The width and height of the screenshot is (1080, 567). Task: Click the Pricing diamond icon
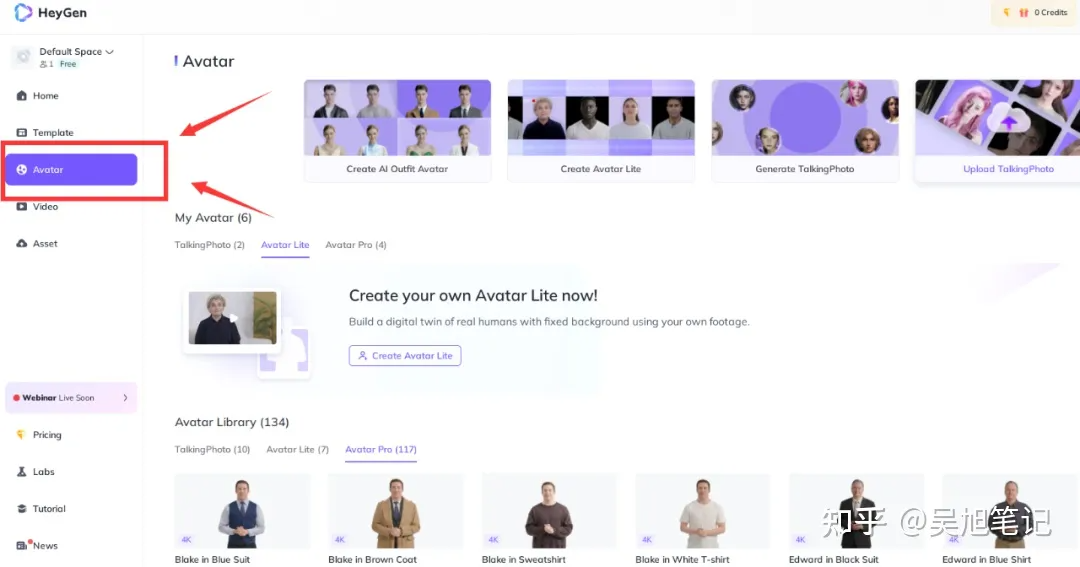pyautogui.click(x=21, y=435)
